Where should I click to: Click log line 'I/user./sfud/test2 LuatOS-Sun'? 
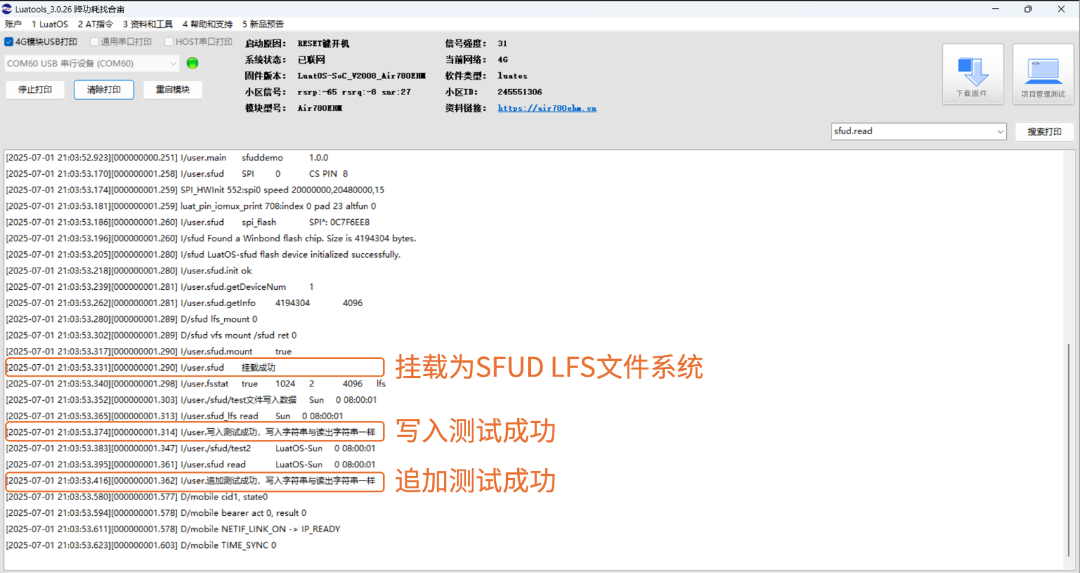191,448
